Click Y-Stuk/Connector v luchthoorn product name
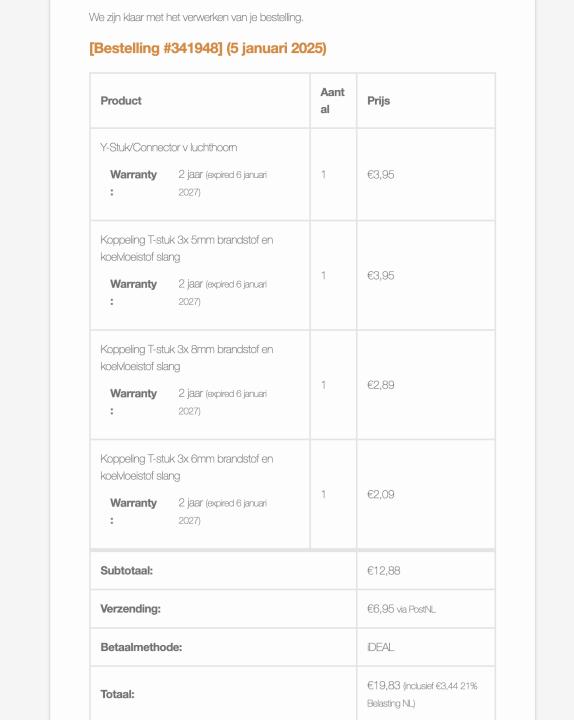The width and height of the screenshot is (574, 720). [169, 147]
